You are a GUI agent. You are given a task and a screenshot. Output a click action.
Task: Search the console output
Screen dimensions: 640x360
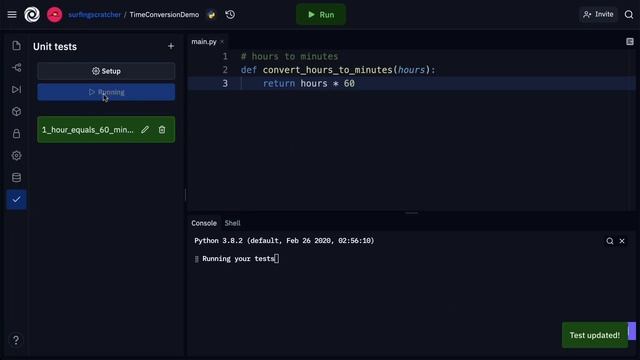coord(609,241)
